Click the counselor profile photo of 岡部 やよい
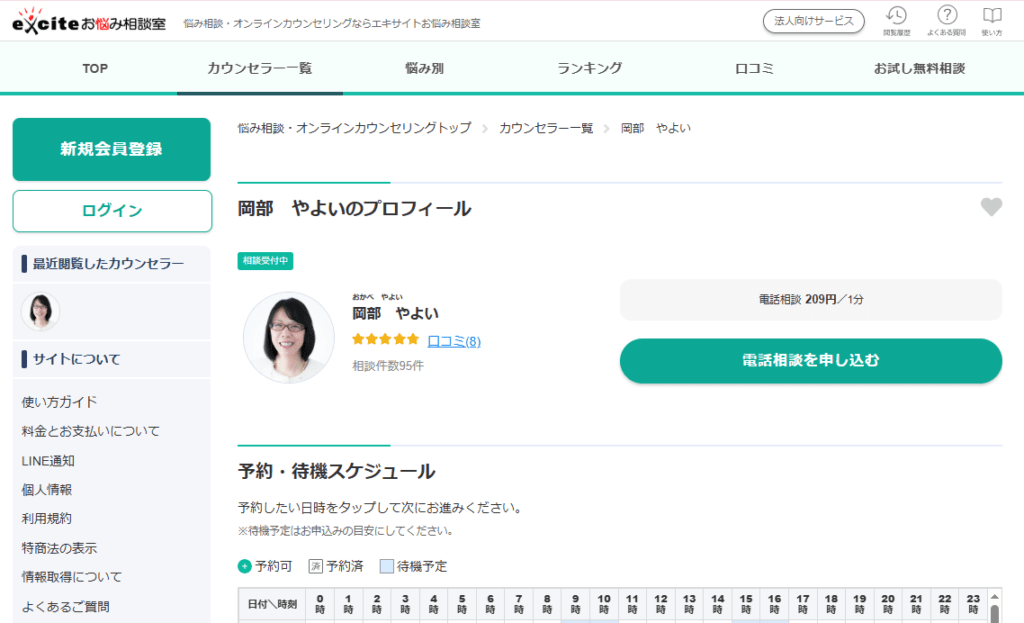 (289, 336)
